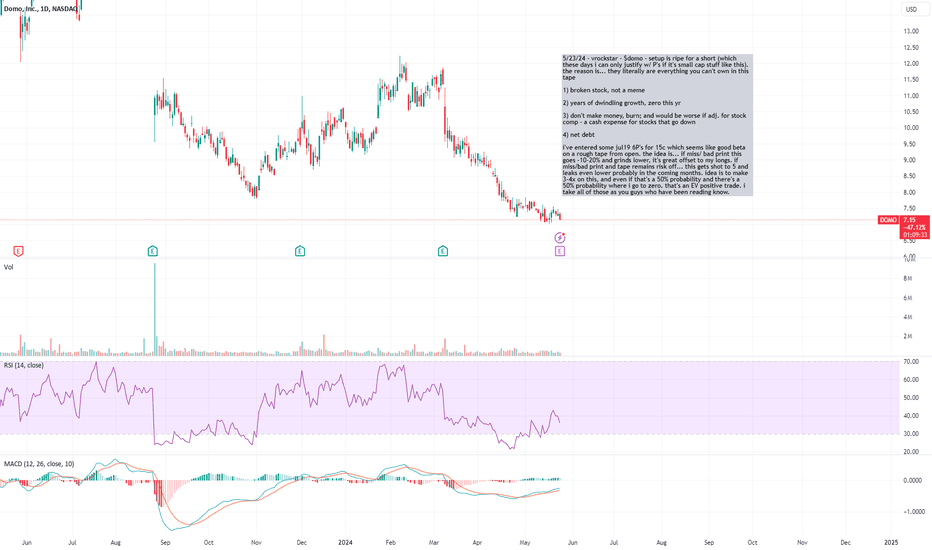Click the -1.0000 MACD axis label

click(913, 512)
